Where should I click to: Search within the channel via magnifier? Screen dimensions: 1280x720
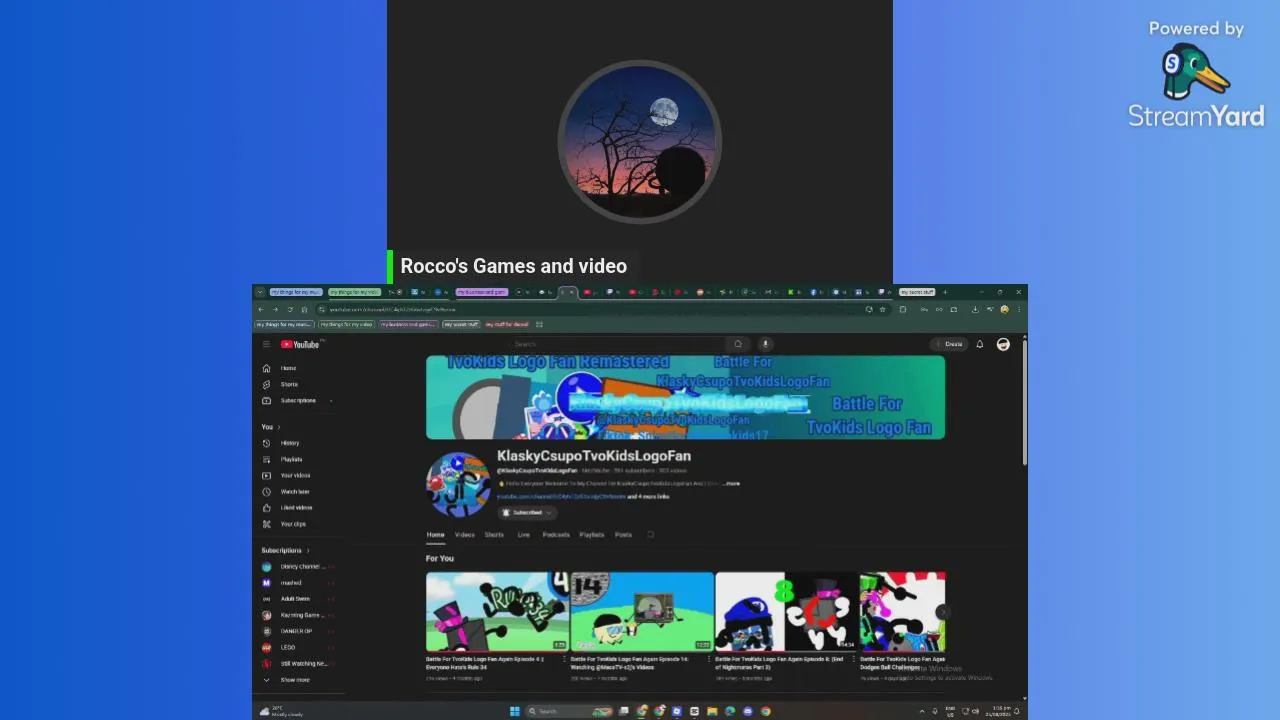(x=650, y=534)
